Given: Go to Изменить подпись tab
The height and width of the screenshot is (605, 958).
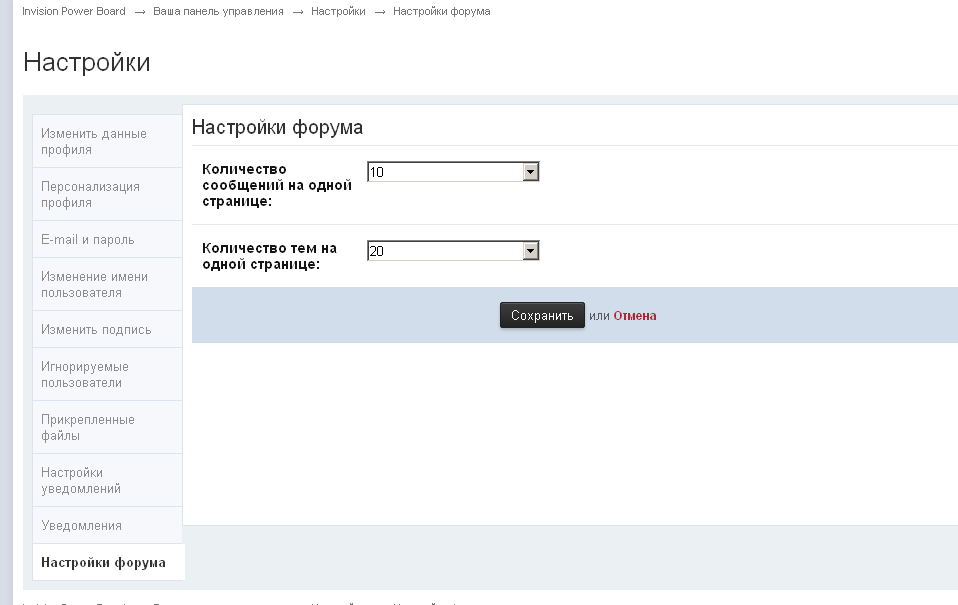Looking at the screenshot, I should pos(96,330).
